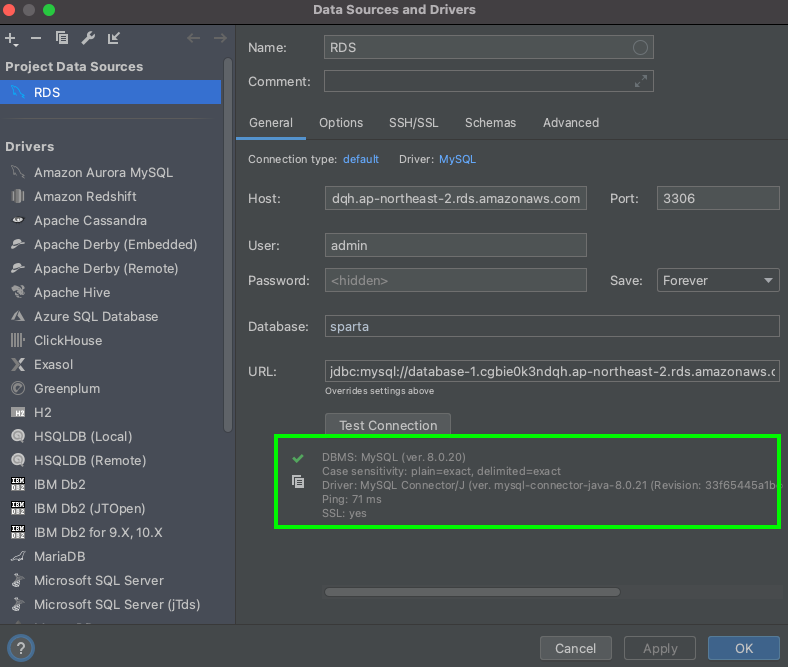This screenshot has width=788, height=667.
Task: Click the horizontal scrollbar in settings pane
Action: click(472, 592)
